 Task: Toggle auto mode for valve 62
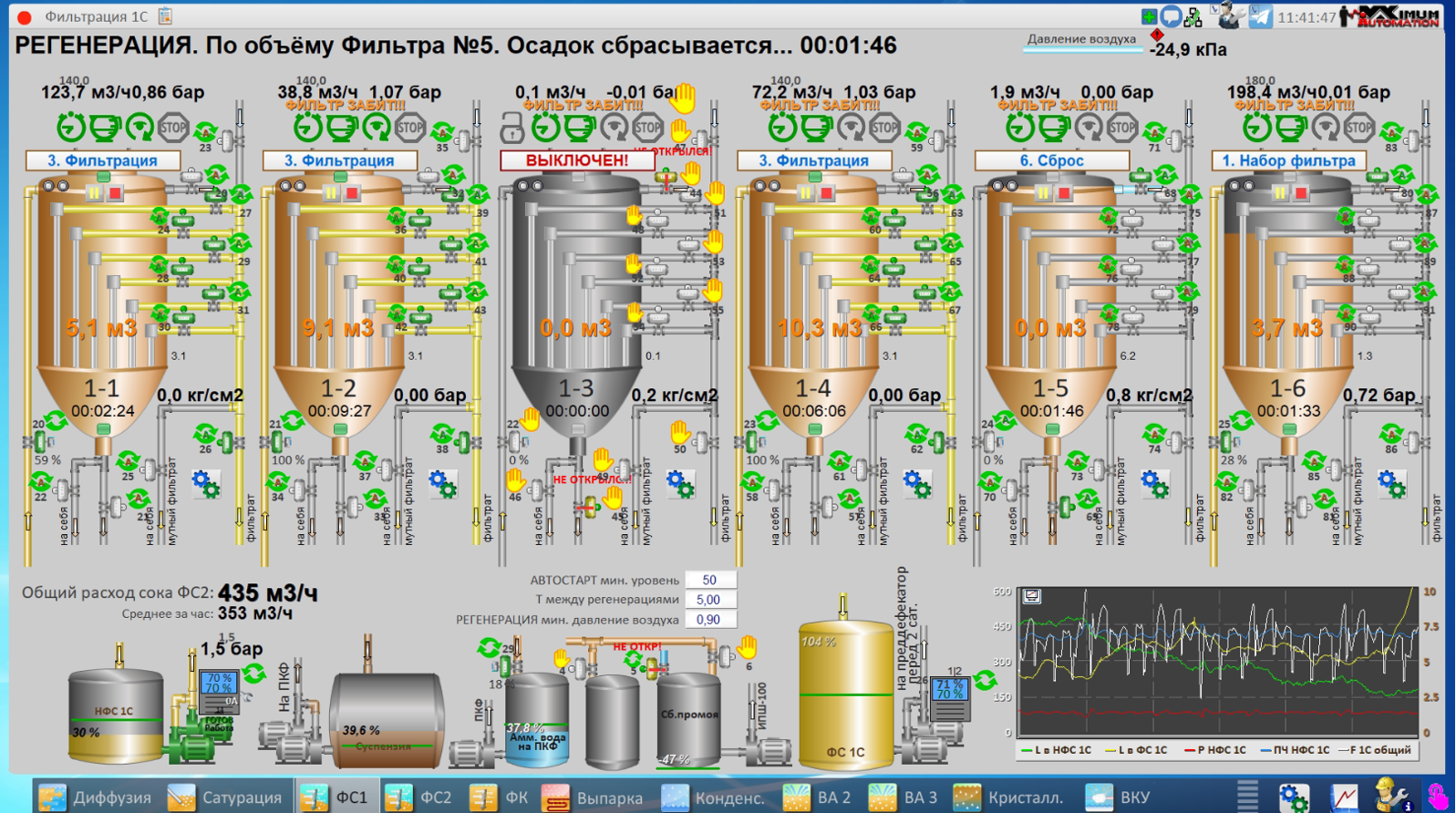[x=916, y=434]
